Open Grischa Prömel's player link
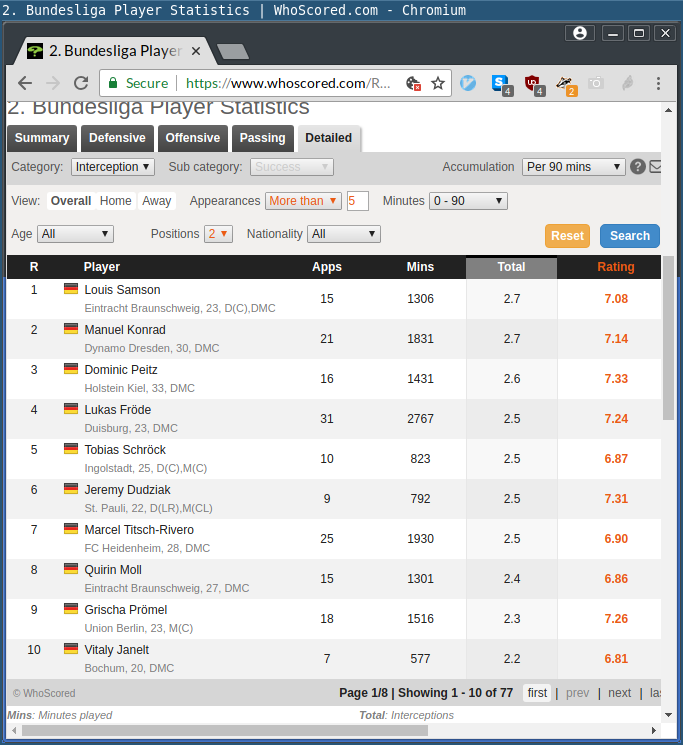683x745 pixels. tap(125, 610)
